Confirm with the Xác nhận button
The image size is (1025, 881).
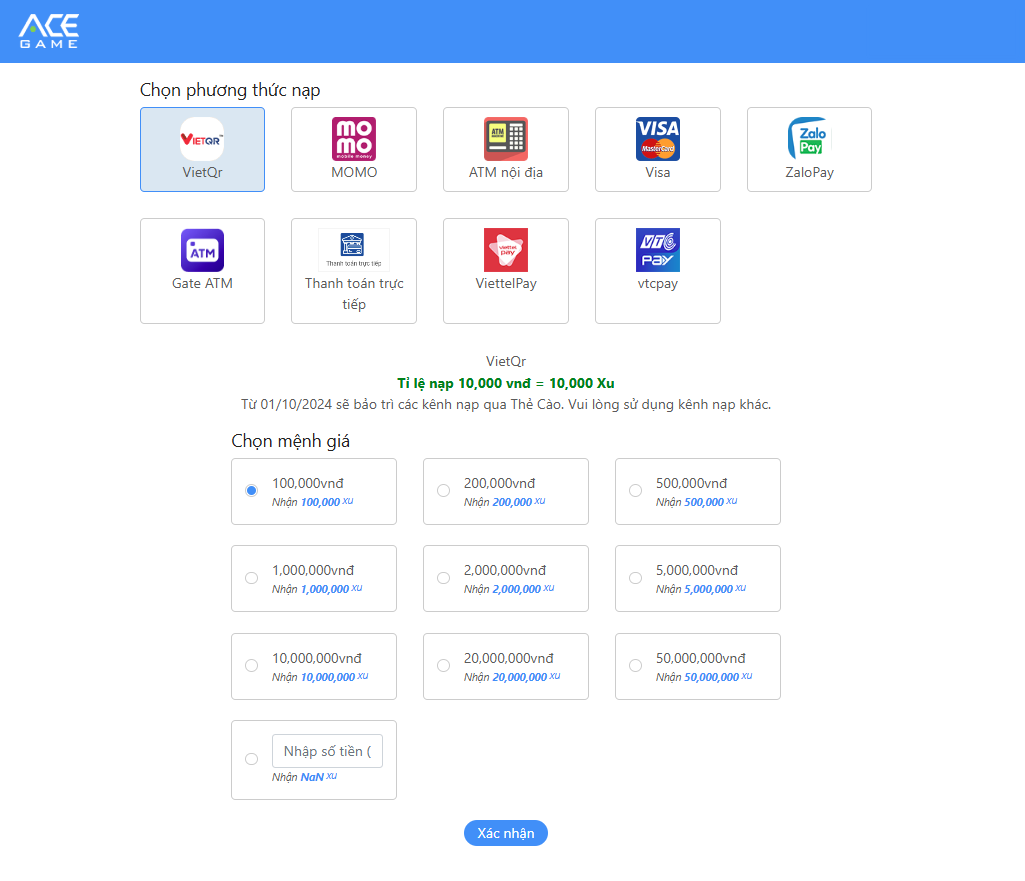[506, 833]
